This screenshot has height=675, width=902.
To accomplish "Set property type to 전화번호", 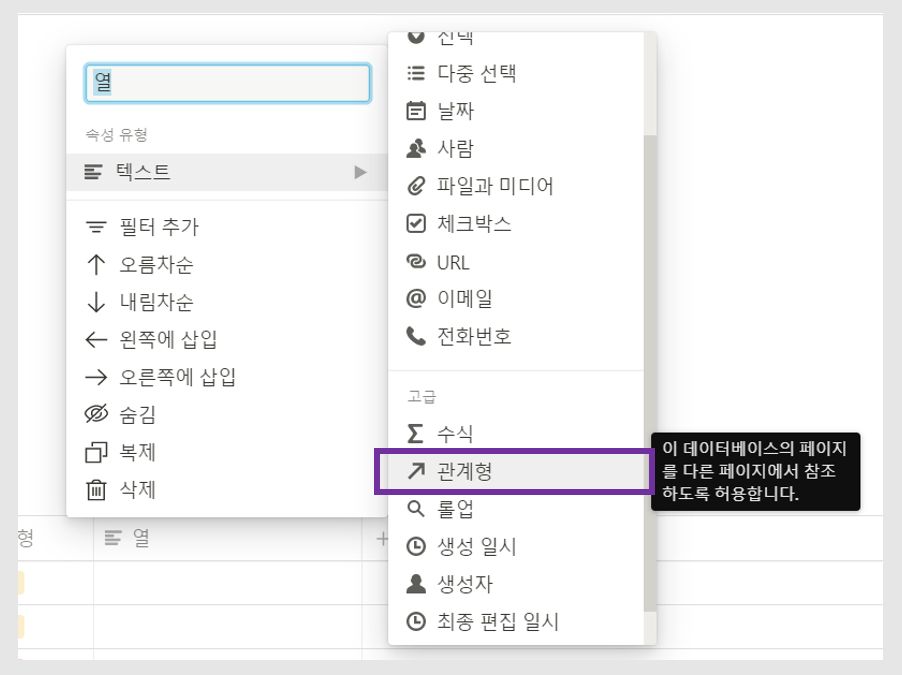I will [x=516, y=336].
